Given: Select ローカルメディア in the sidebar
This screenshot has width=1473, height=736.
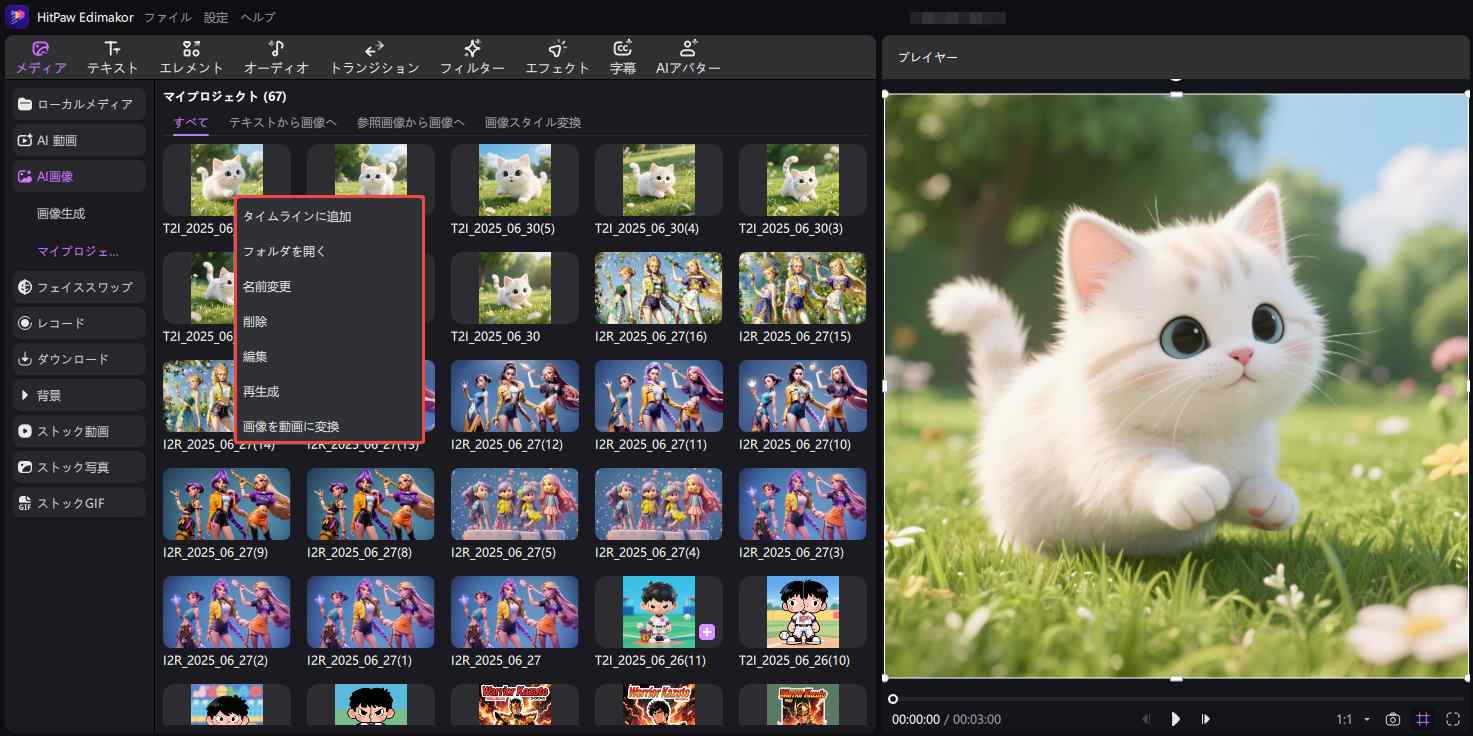Looking at the screenshot, I should pos(80,104).
